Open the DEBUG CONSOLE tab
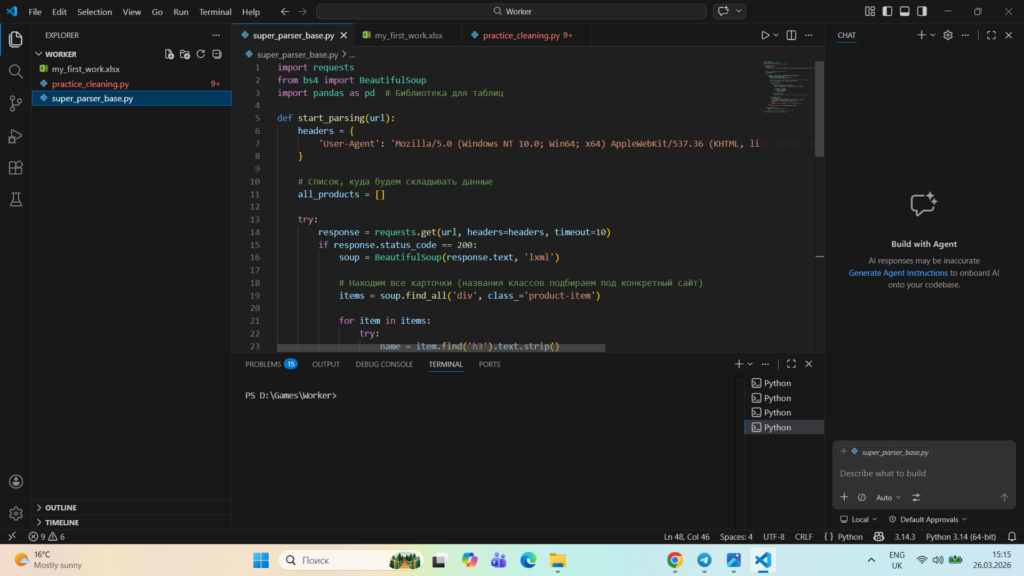The height and width of the screenshot is (576, 1024). (384, 364)
